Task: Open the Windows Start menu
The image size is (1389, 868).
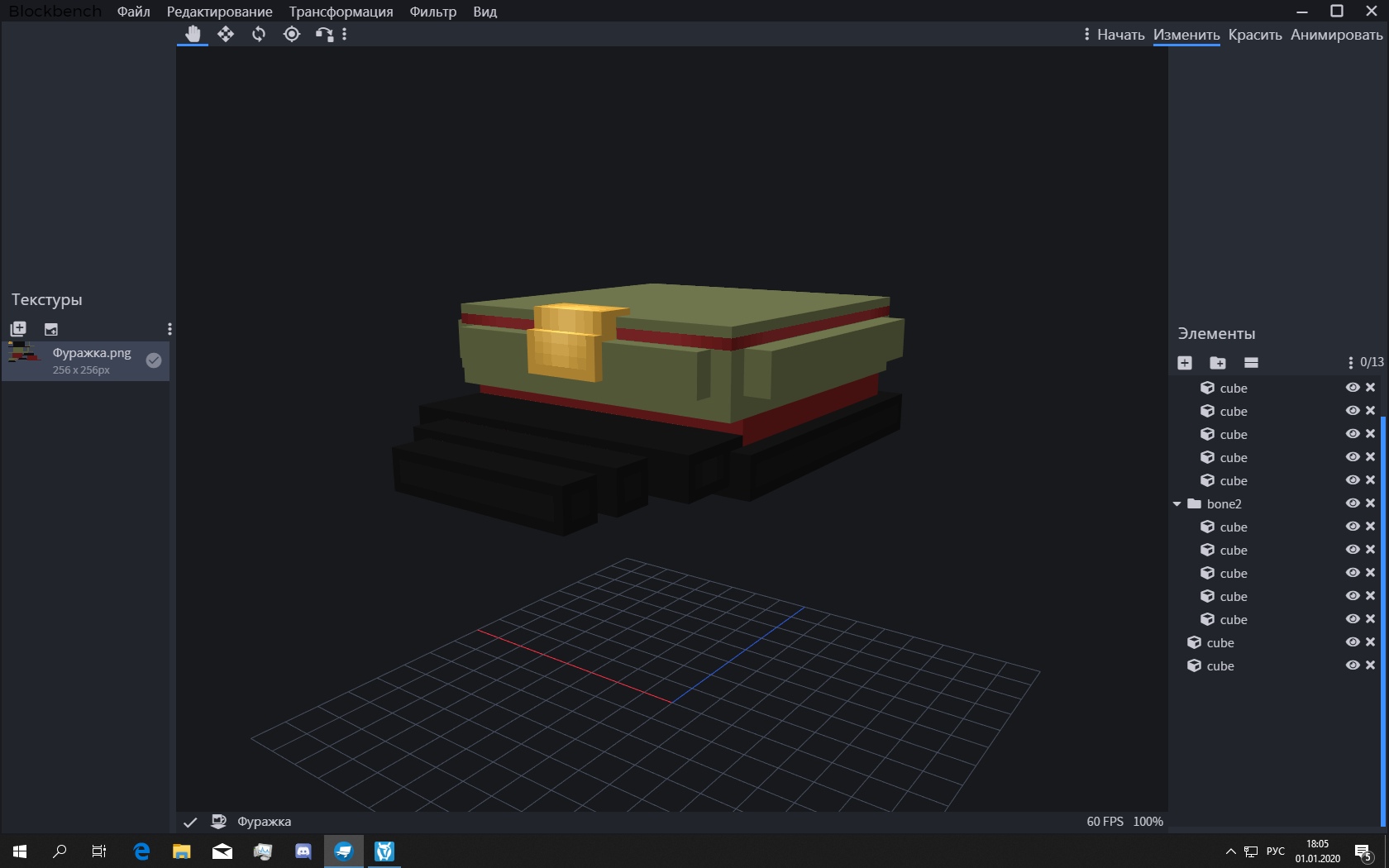Action: [20, 851]
